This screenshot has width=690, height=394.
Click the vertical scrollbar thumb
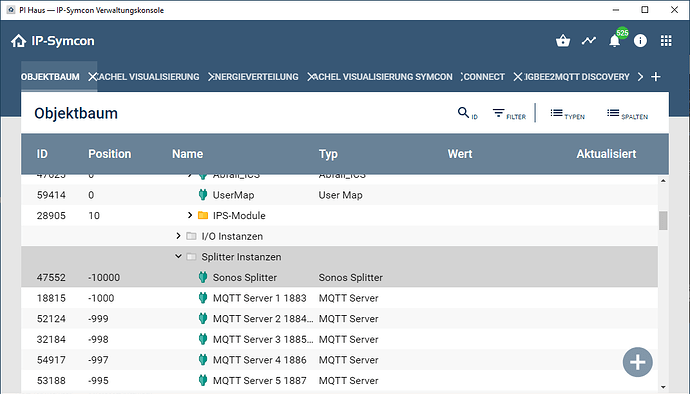(x=663, y=221)
